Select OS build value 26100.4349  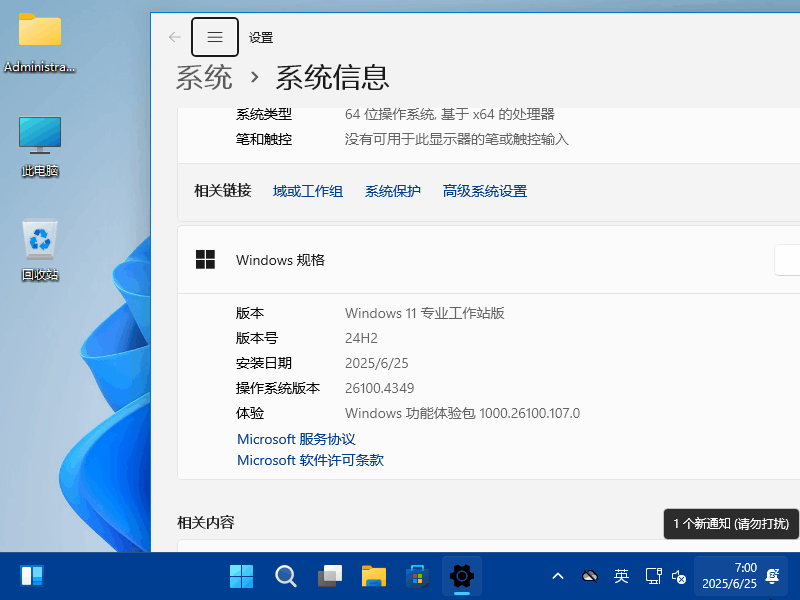(x=380, y=388)
